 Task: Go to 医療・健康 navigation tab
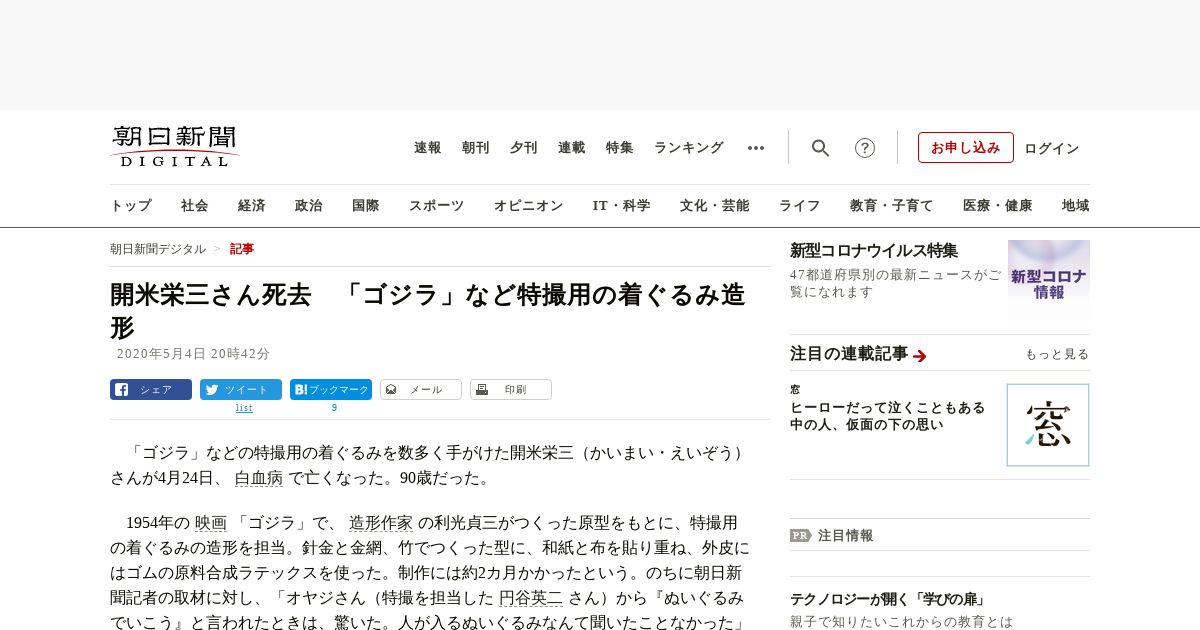(x=998, y=206)
